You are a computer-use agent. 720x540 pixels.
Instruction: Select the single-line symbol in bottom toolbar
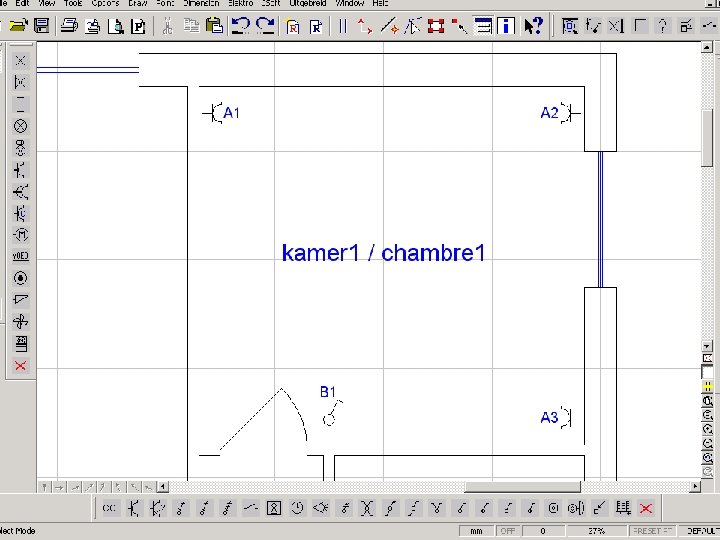(x=250, y=508)
